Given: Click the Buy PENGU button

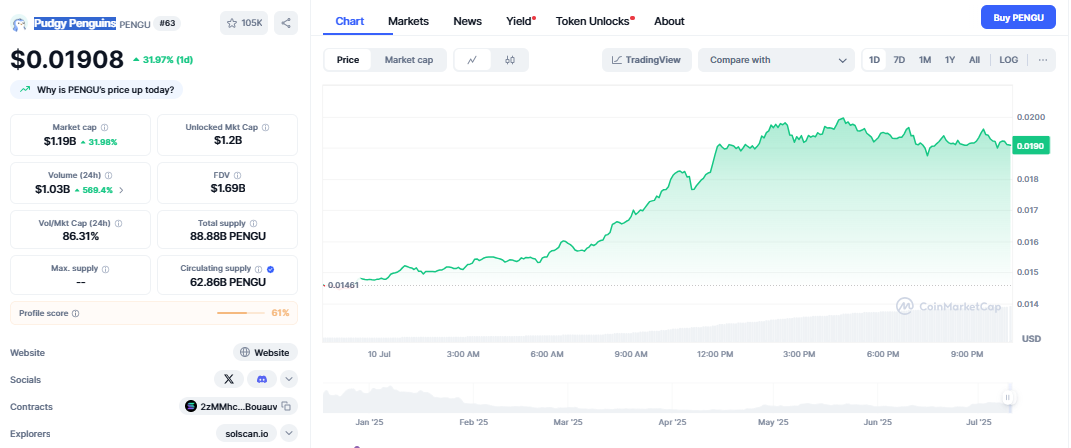Looking at the screenshot, I should pos(1018,17).
